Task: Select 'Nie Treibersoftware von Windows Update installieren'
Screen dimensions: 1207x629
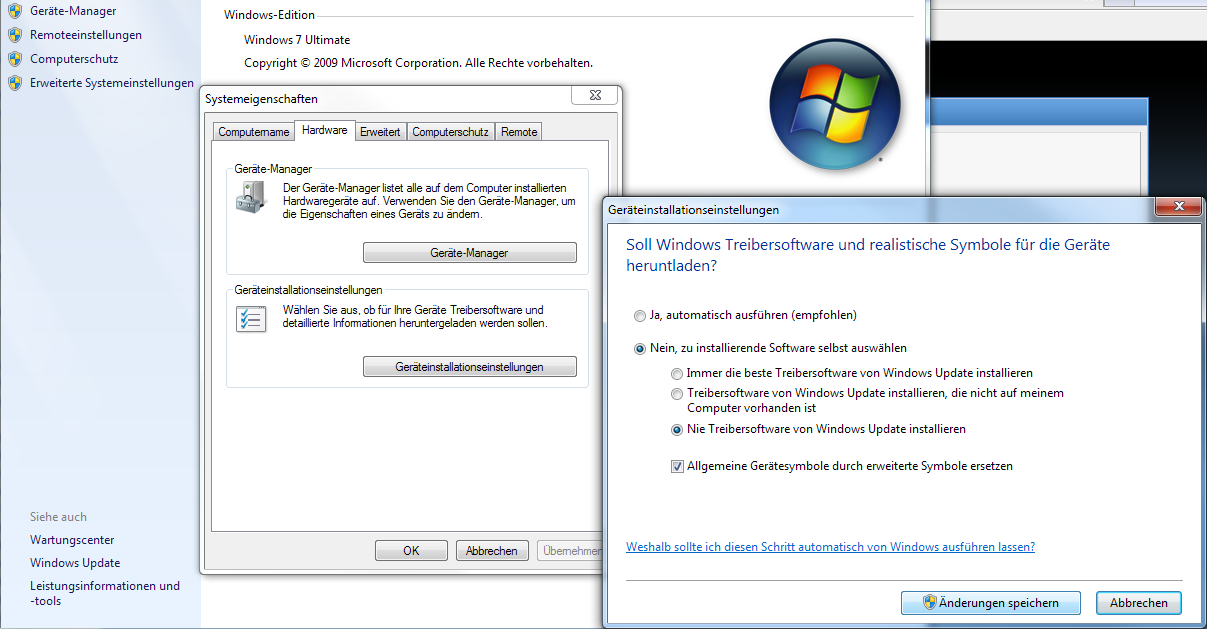Action: (818, 429)
